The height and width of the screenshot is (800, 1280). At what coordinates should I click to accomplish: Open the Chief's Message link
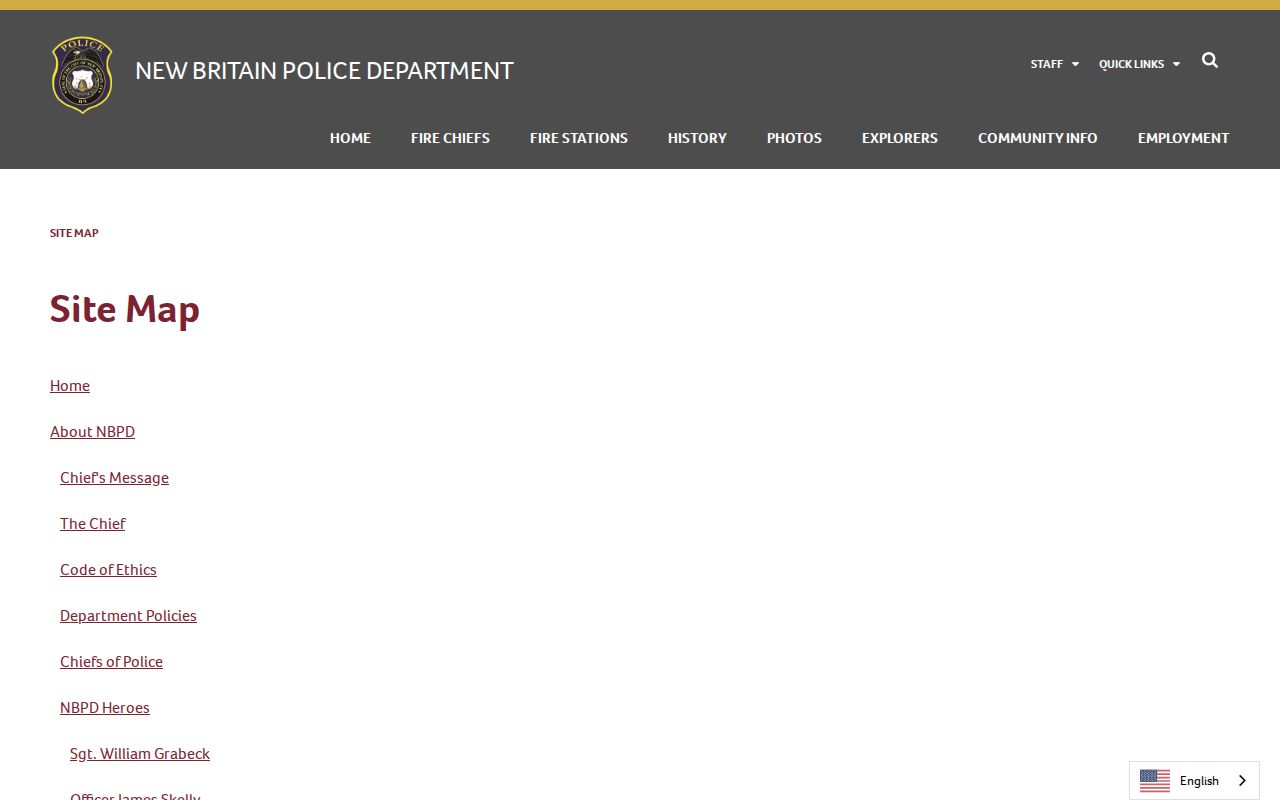click(x=114, y=478)
